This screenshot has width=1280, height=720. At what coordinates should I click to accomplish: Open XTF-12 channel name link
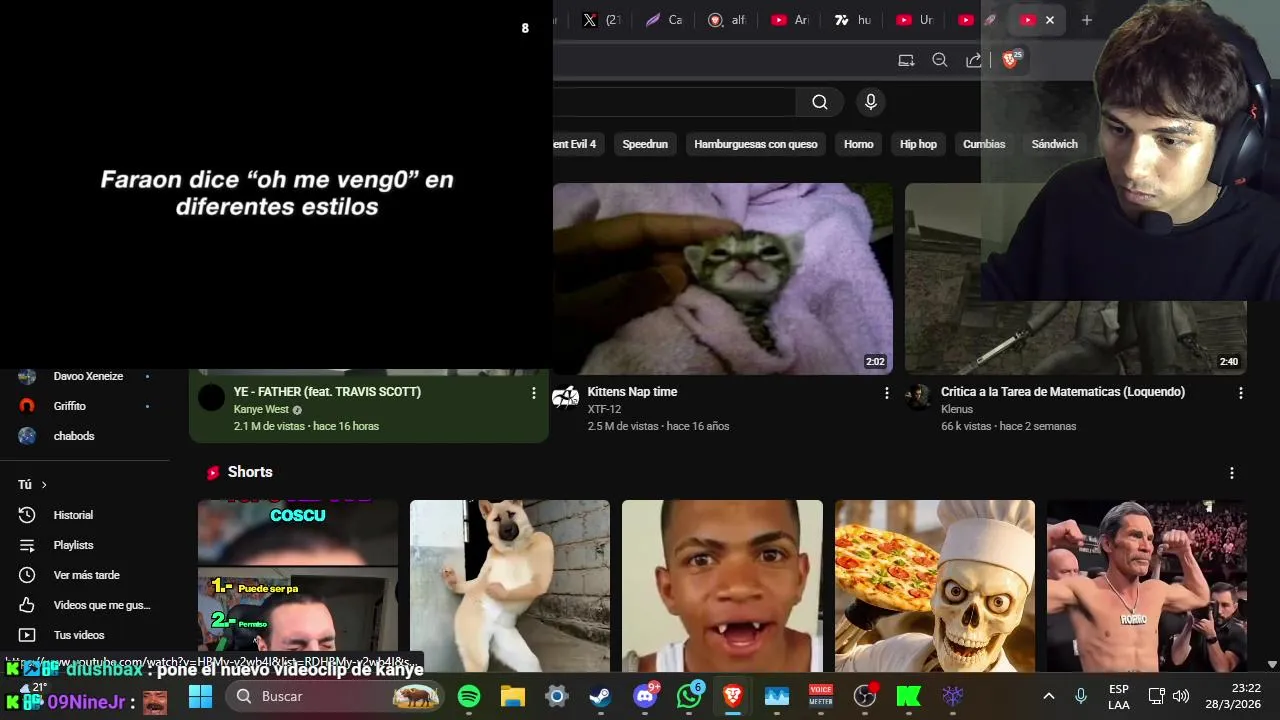604,409
